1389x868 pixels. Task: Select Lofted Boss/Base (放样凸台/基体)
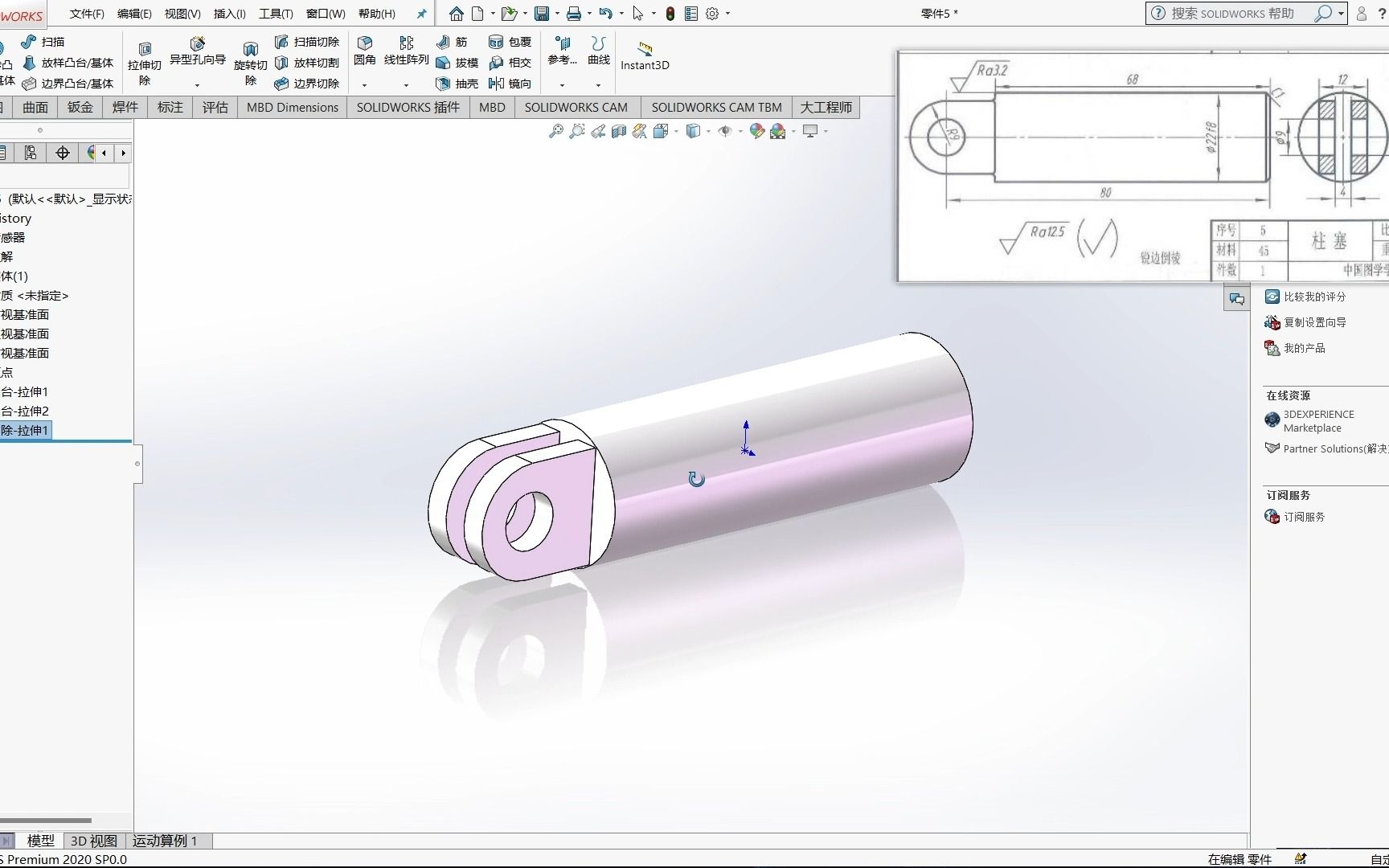click(x=68, y=63)
